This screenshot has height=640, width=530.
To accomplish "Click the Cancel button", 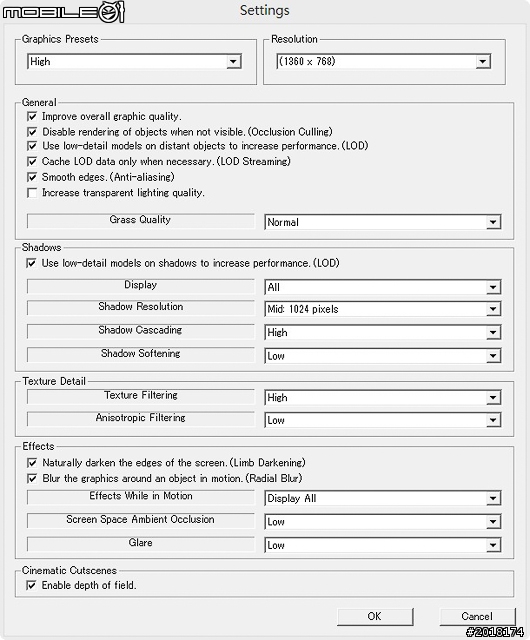I will 477,616.
